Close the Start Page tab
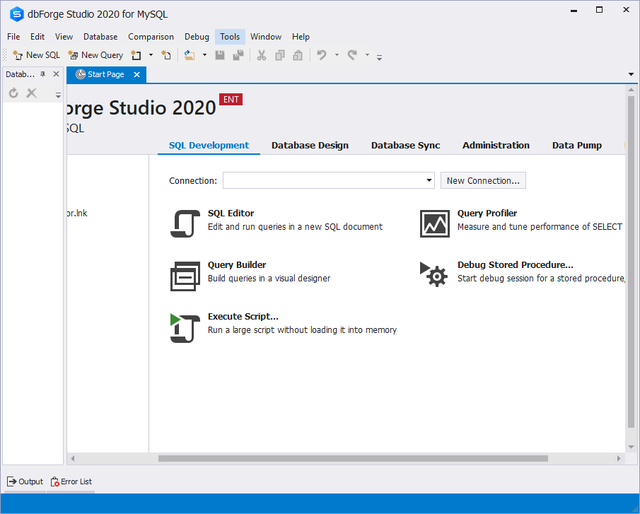 [x=136, y=75]
